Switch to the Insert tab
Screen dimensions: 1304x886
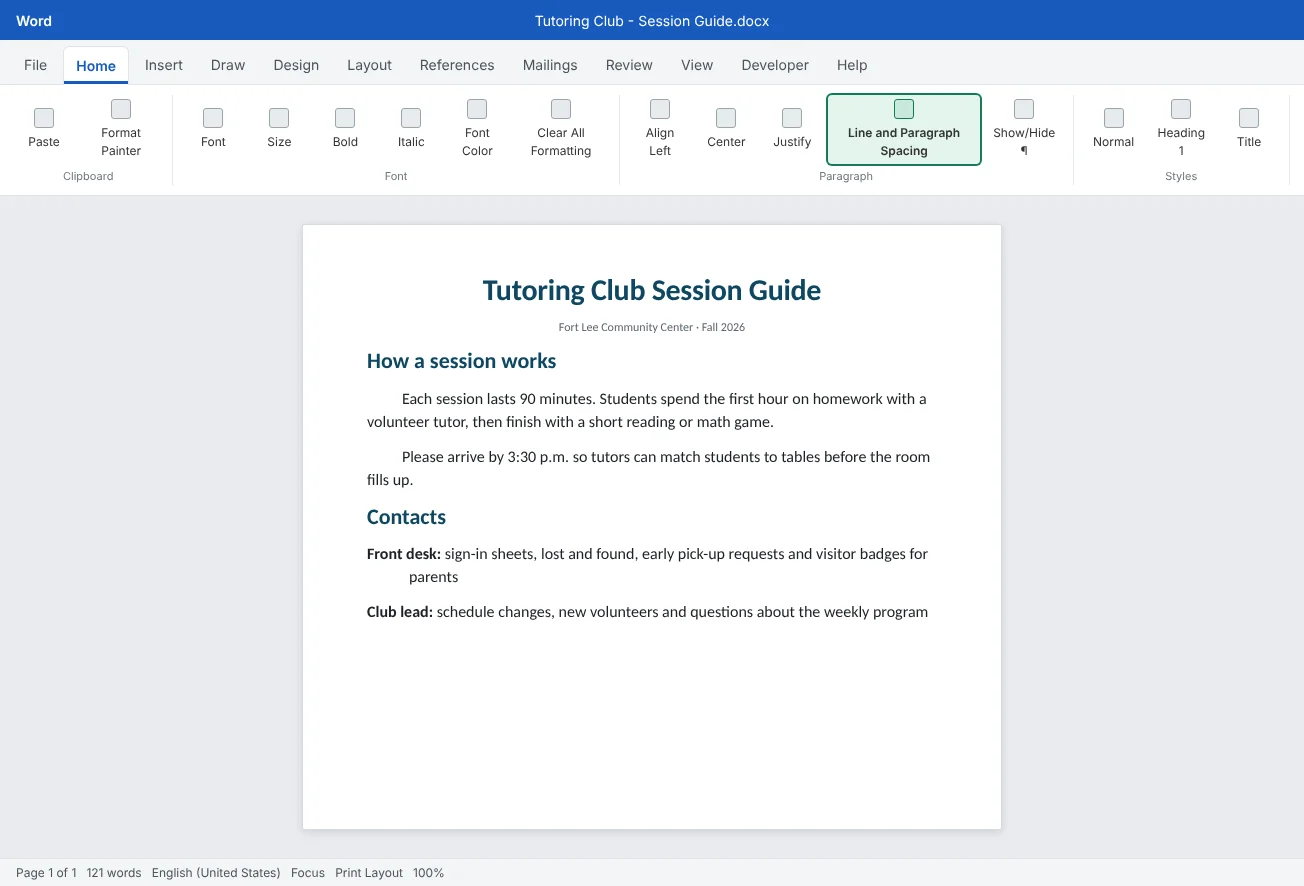tap(164, 65)
